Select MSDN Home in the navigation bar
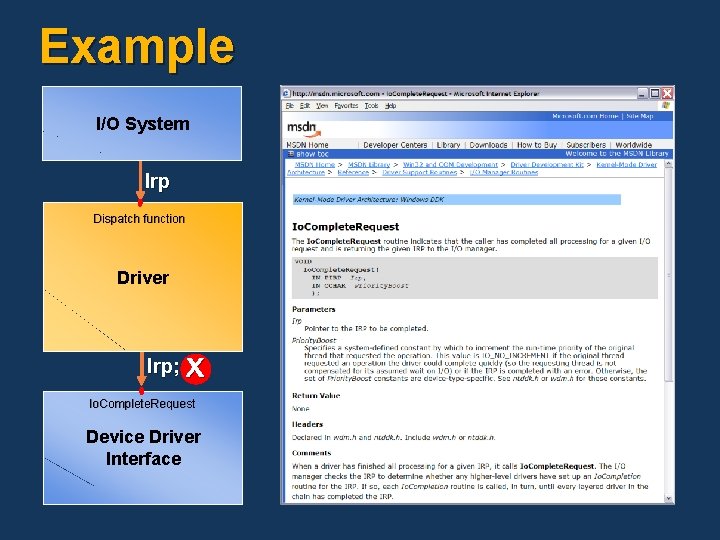Image resolution: width=720 pixels, height=540 pixels. [x=307, y=145]
